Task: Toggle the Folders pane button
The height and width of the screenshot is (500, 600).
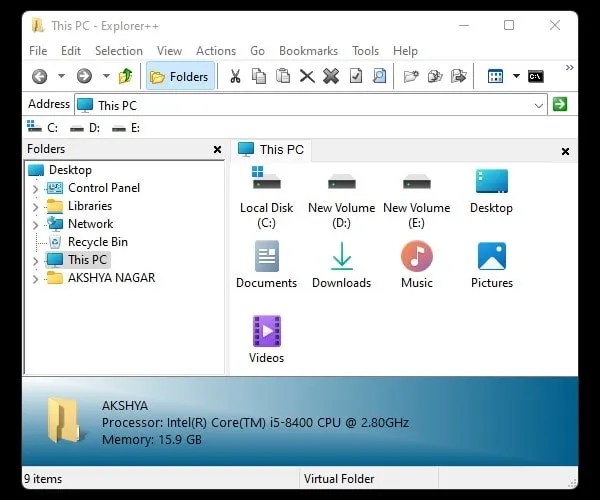Action: tap(180, 77)
